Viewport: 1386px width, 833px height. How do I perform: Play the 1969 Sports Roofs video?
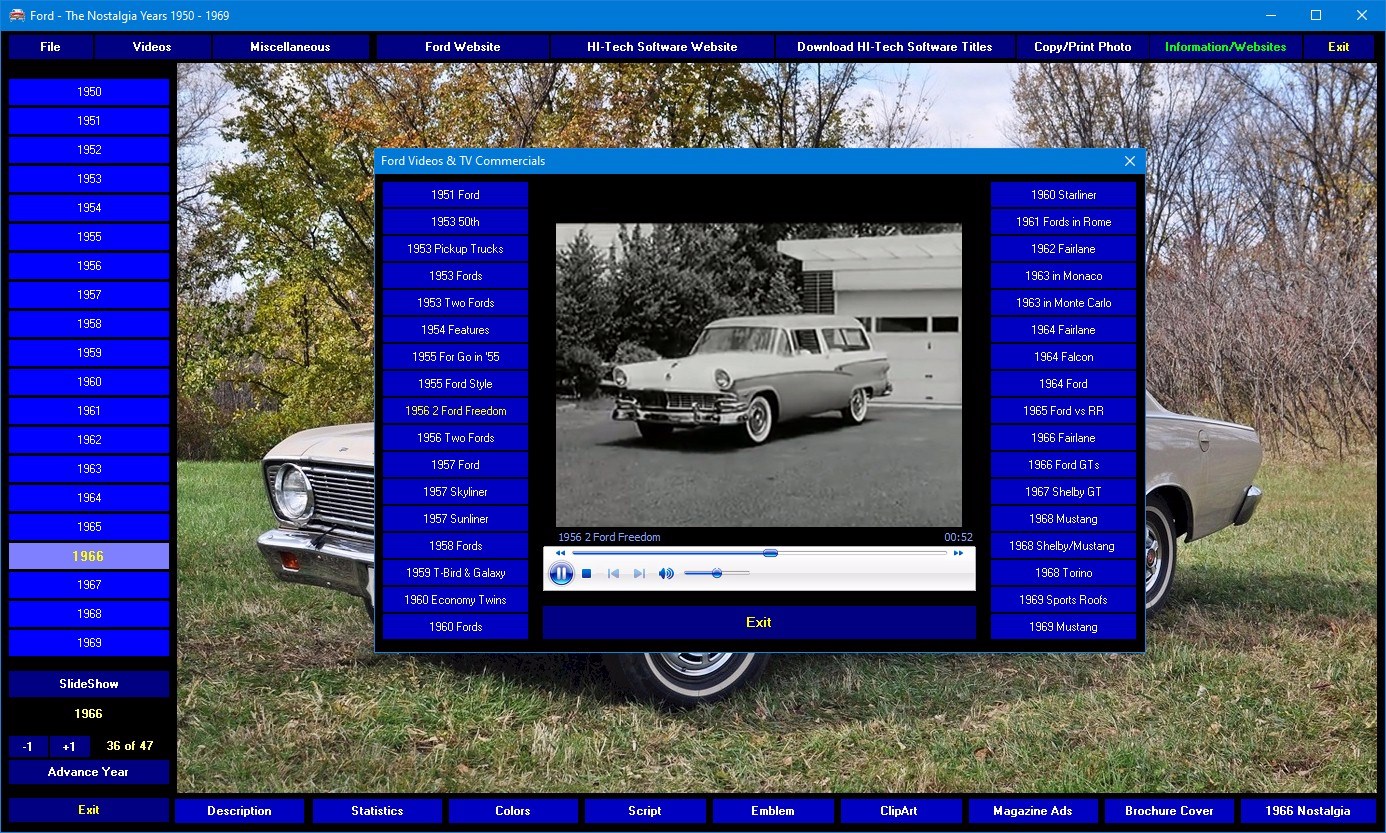point(1063,600)
